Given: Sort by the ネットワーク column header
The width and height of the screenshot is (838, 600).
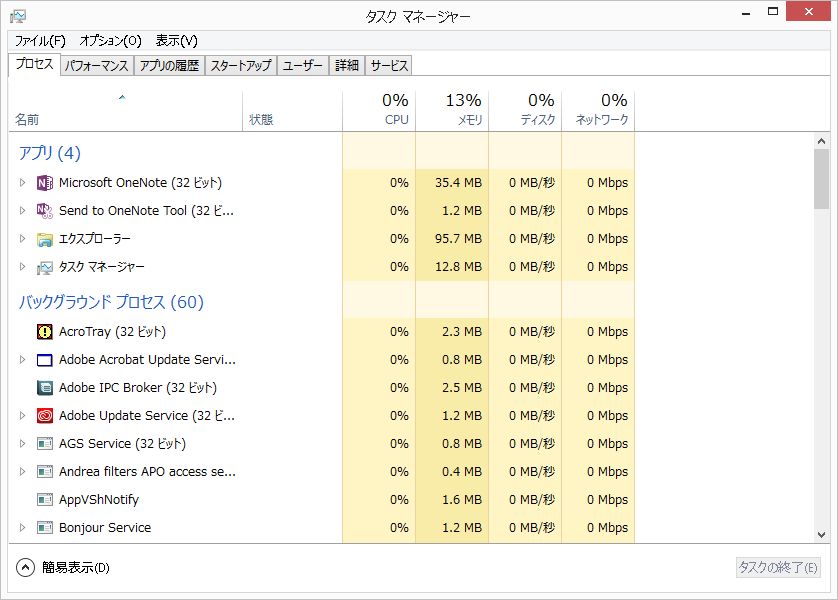Looking at the screenshot, I should tap(598, 111).
